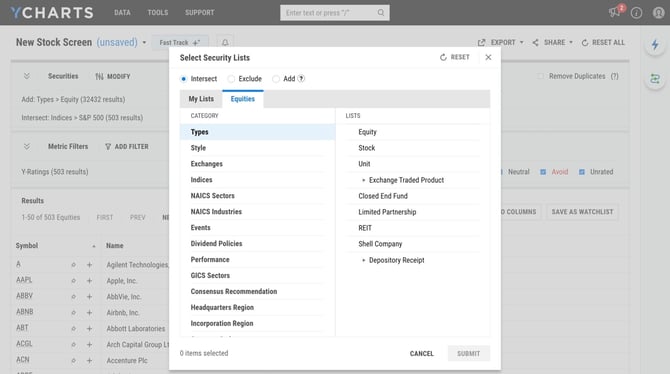Open the screen name dropdown arrow
The image size is (670, 374).
tap(144, 42)
